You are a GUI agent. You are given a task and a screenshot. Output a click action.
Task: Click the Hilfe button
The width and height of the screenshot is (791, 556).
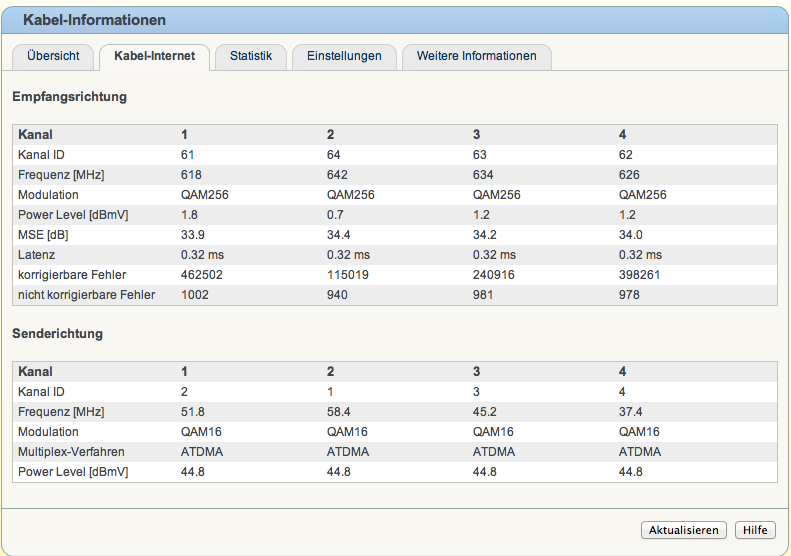(755, 530)
